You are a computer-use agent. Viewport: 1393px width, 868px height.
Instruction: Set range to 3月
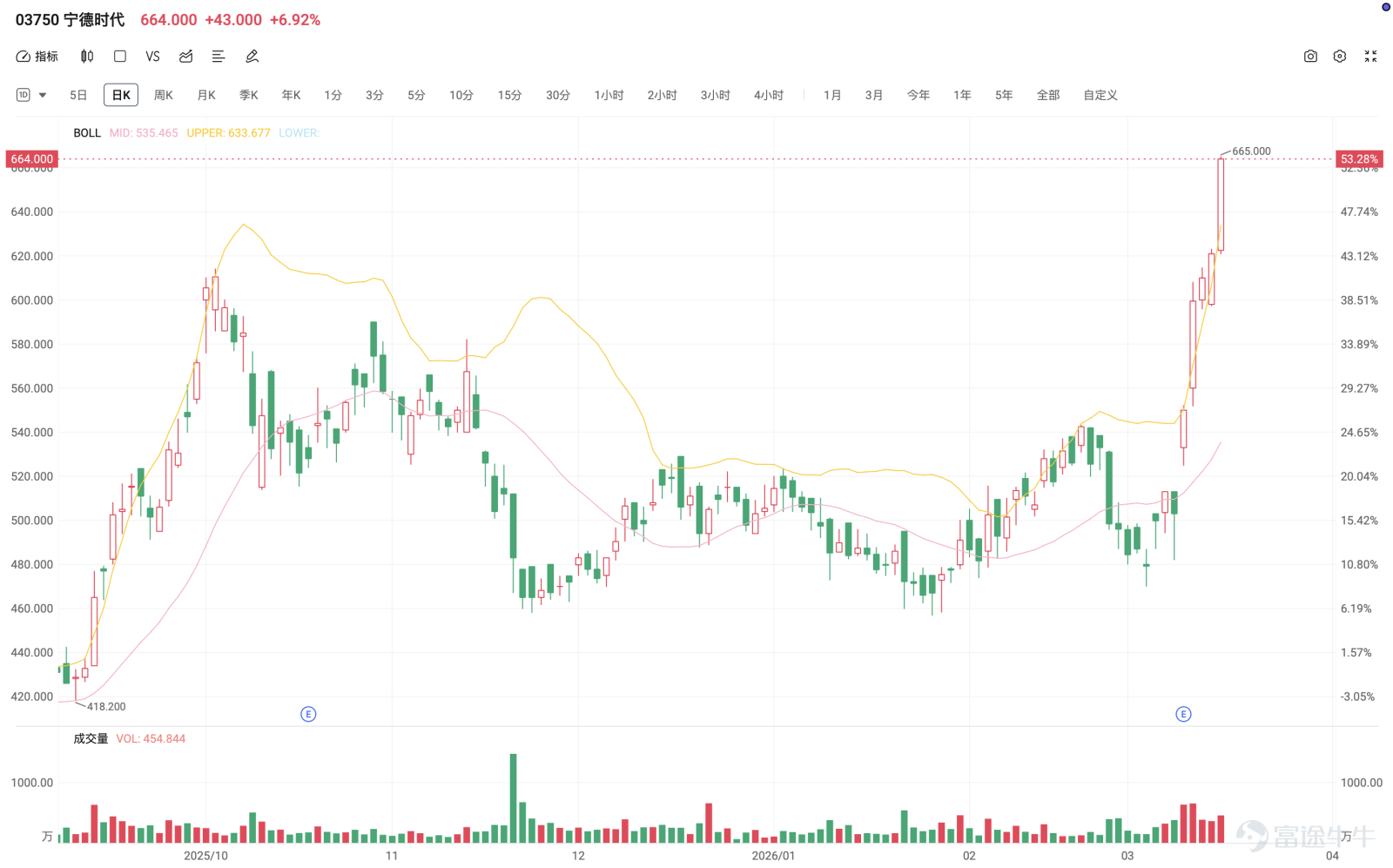point(874,95)
